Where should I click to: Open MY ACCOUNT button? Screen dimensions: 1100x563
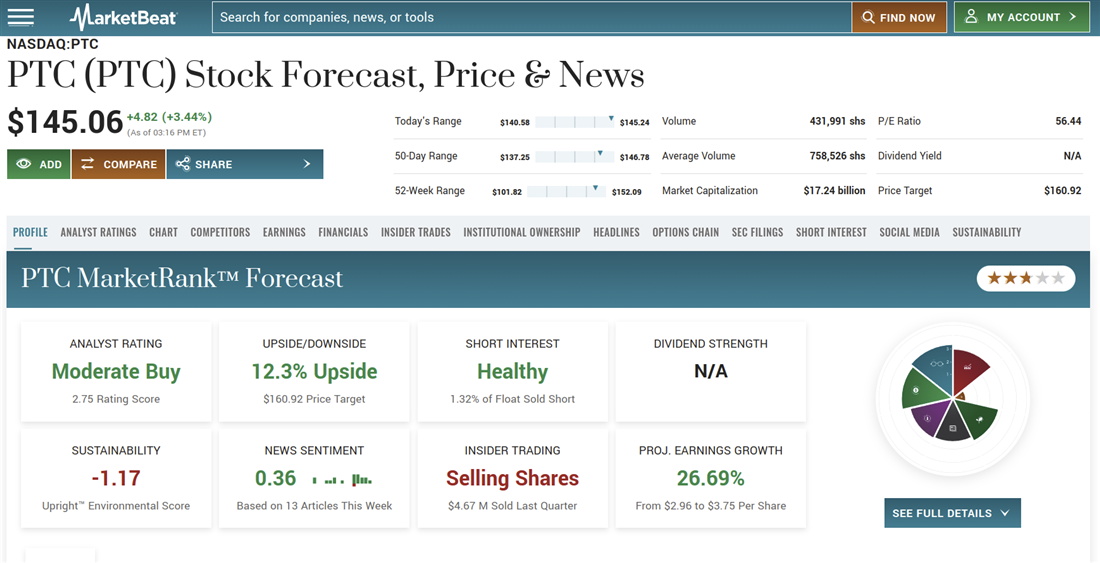click(x=1021, y=18)
